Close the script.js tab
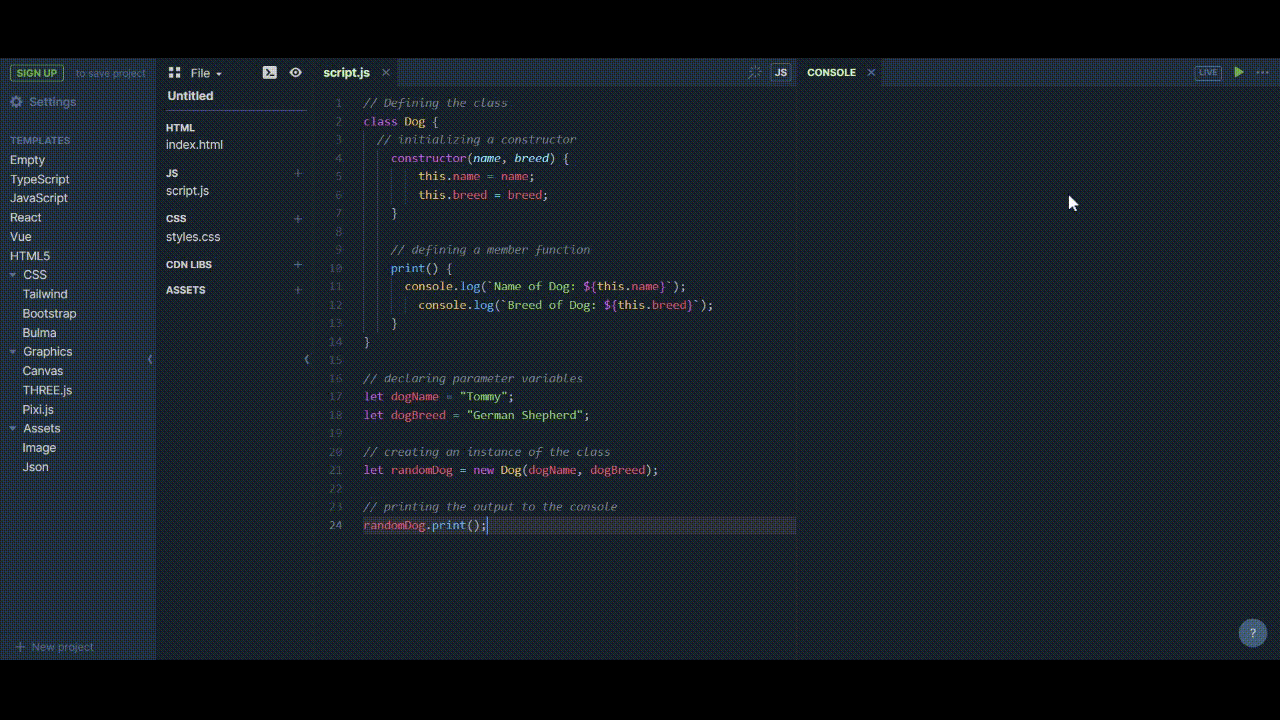1280x720 pixels. click(x=386, y=72)
